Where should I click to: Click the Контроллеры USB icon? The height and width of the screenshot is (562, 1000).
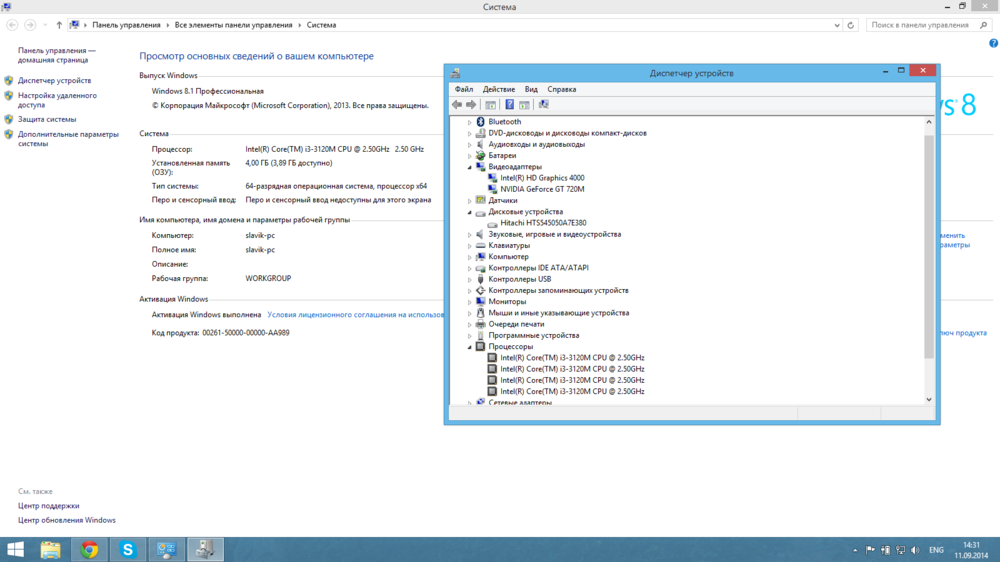click(x=481, y=279)
